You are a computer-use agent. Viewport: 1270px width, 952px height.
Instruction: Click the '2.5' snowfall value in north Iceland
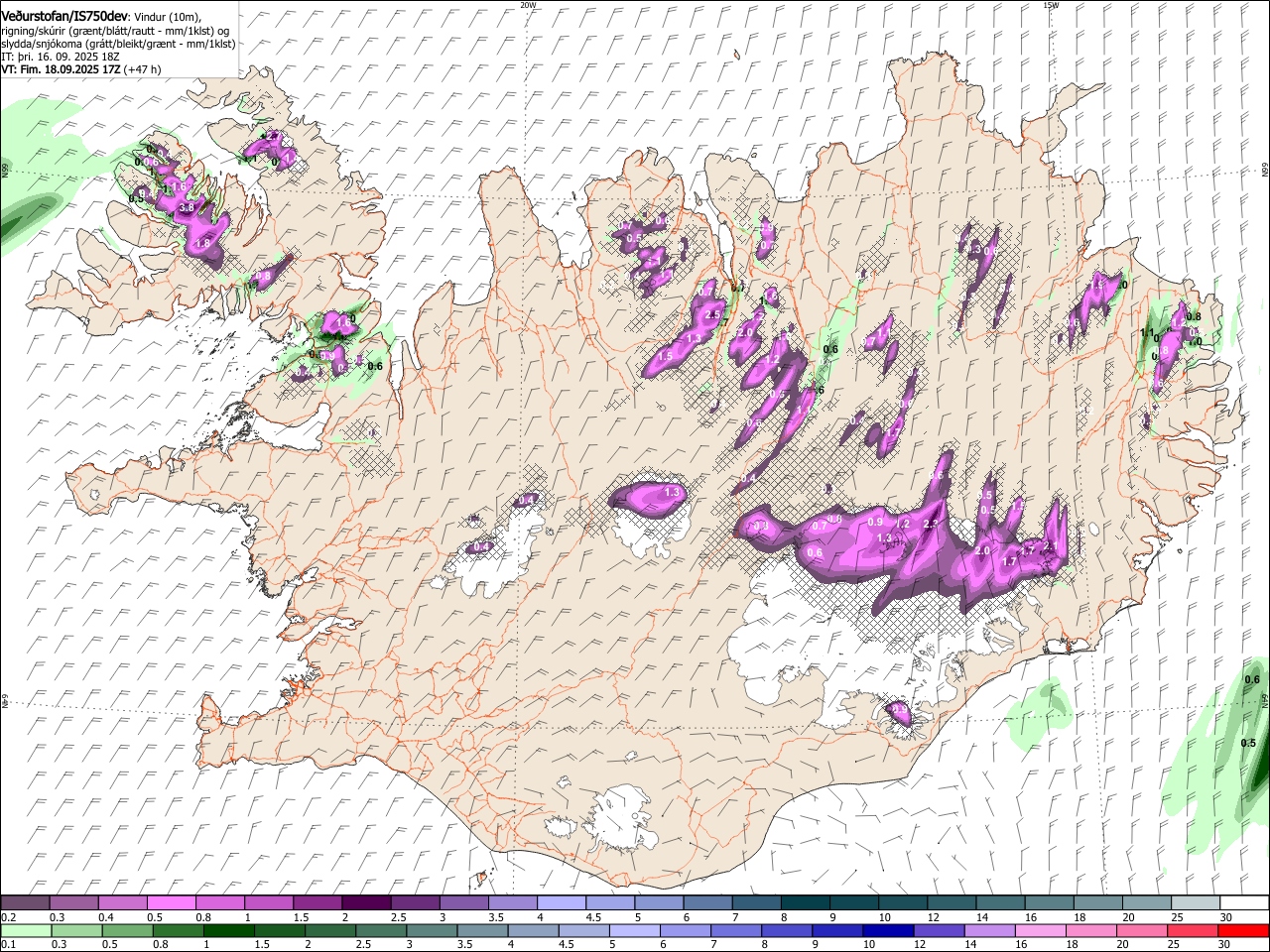pyautogui.click(x=711, y=315)
